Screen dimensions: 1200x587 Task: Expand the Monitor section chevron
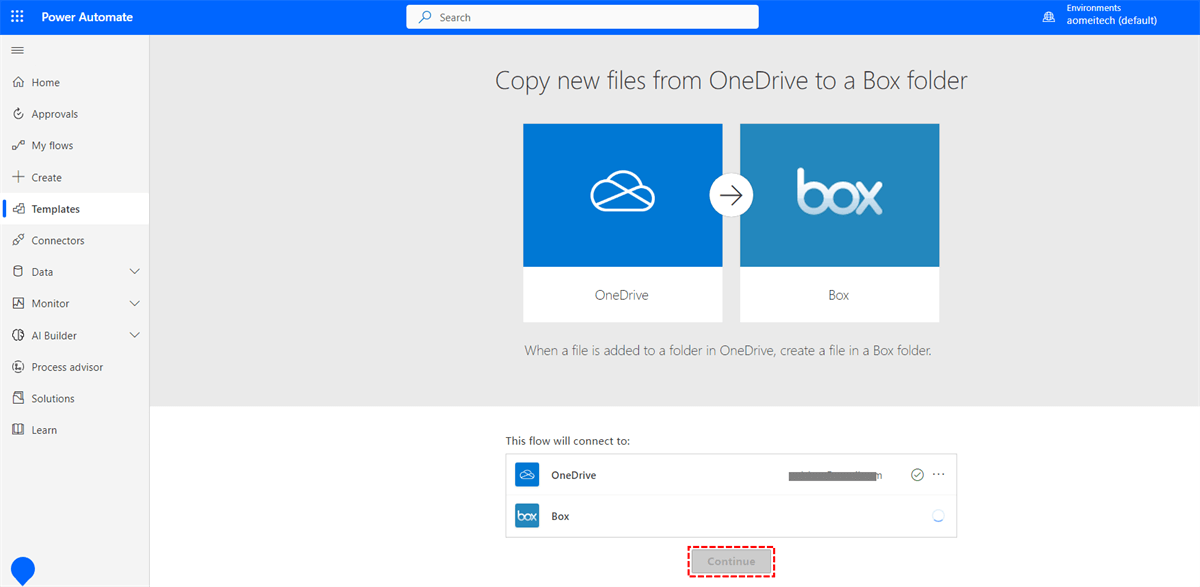[135, 303]
